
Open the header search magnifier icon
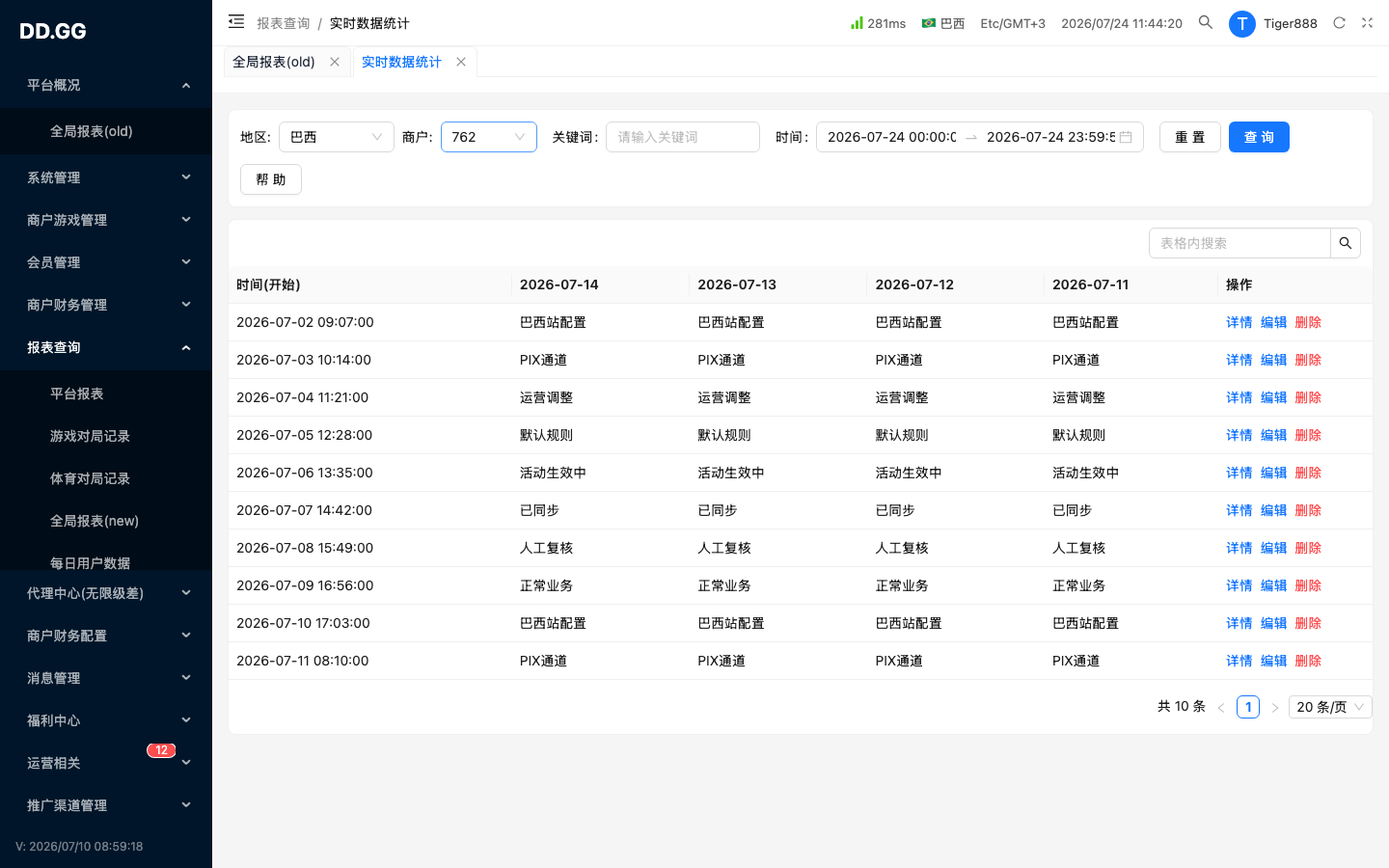click(1206, 22)
